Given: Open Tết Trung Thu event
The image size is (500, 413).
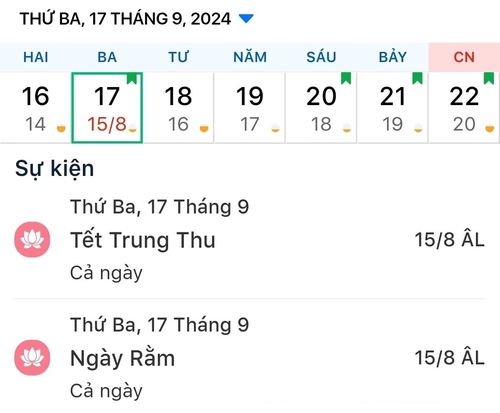Looking at the screenshot, I should coord(250,240).
